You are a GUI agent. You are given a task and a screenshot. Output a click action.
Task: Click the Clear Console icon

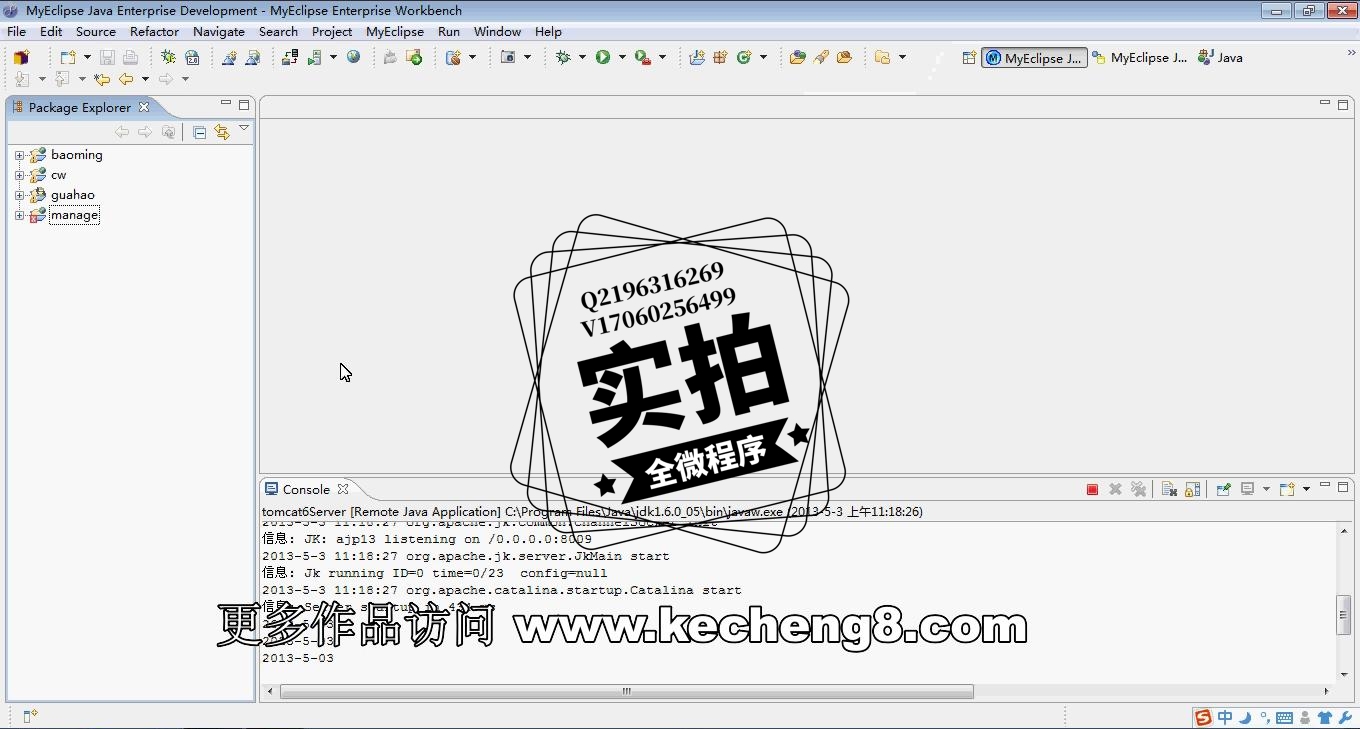(1169, 489)
